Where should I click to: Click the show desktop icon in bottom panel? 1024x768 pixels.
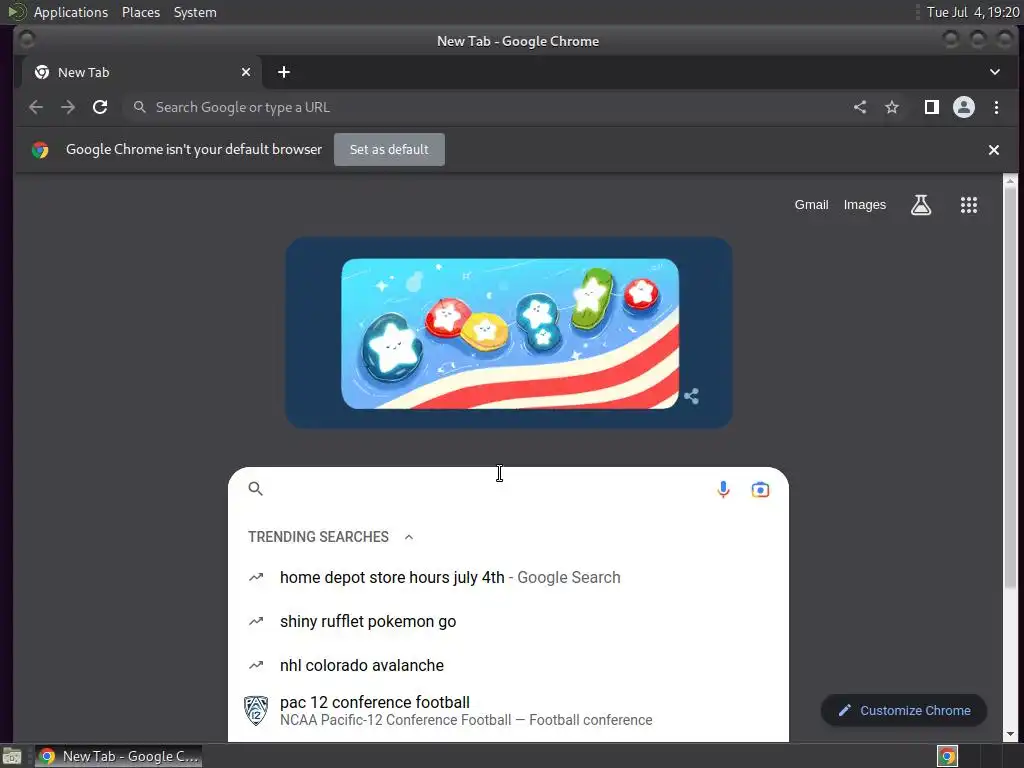click(12, 756)
